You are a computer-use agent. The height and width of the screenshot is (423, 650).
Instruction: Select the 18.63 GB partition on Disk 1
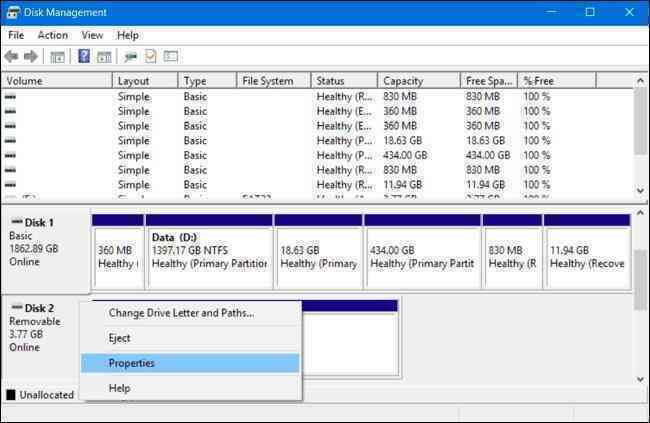(318, 251)
